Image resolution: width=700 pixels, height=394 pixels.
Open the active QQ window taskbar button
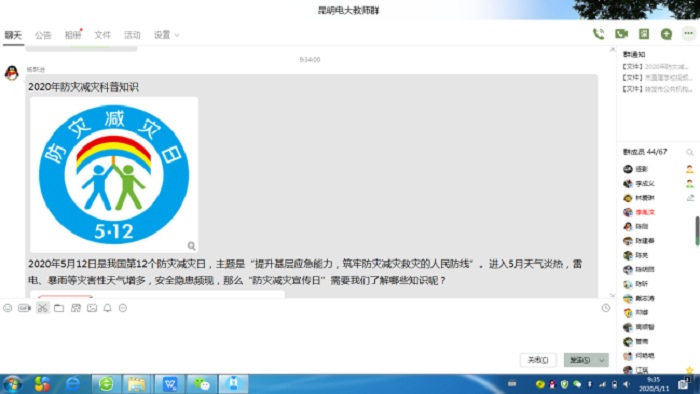point(233,384)
